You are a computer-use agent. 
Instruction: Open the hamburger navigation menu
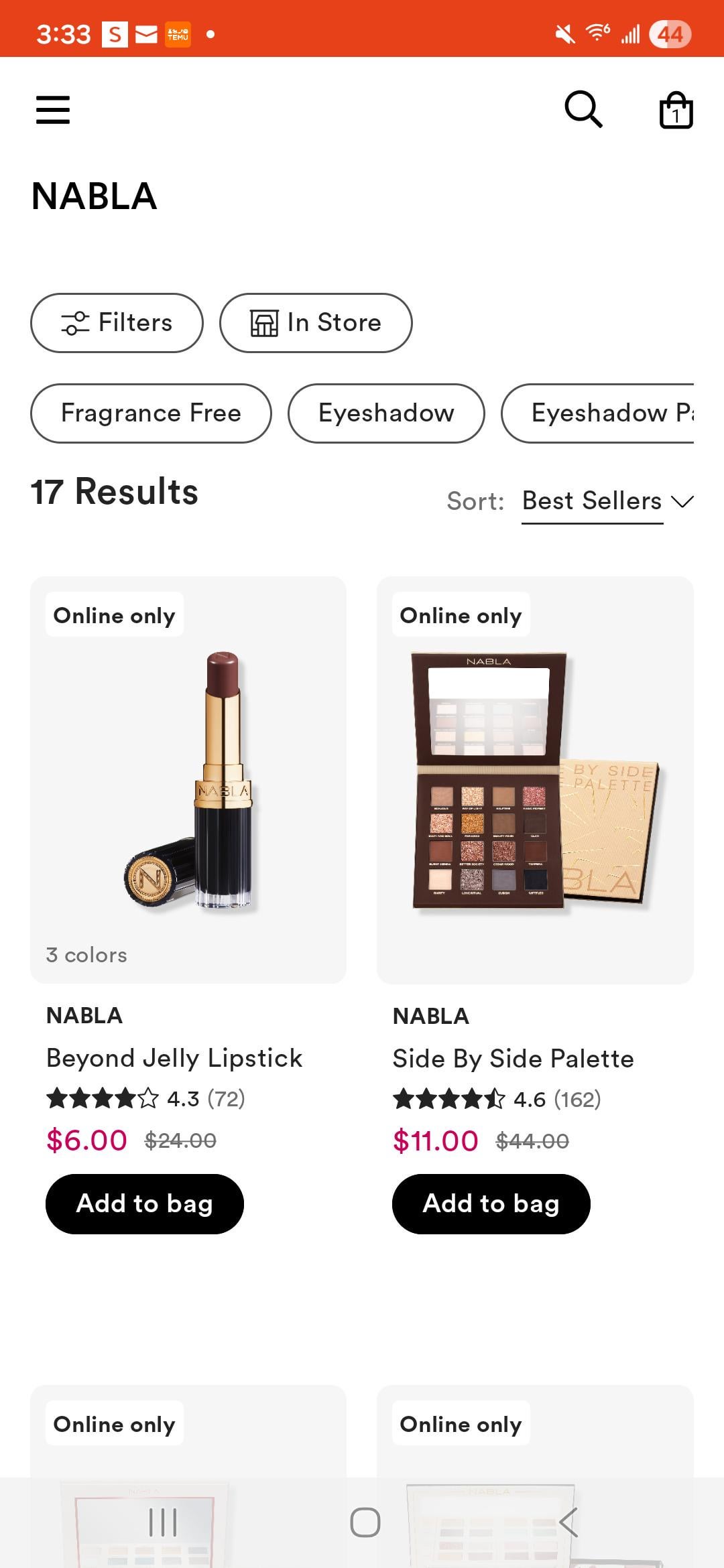(53, 110)
